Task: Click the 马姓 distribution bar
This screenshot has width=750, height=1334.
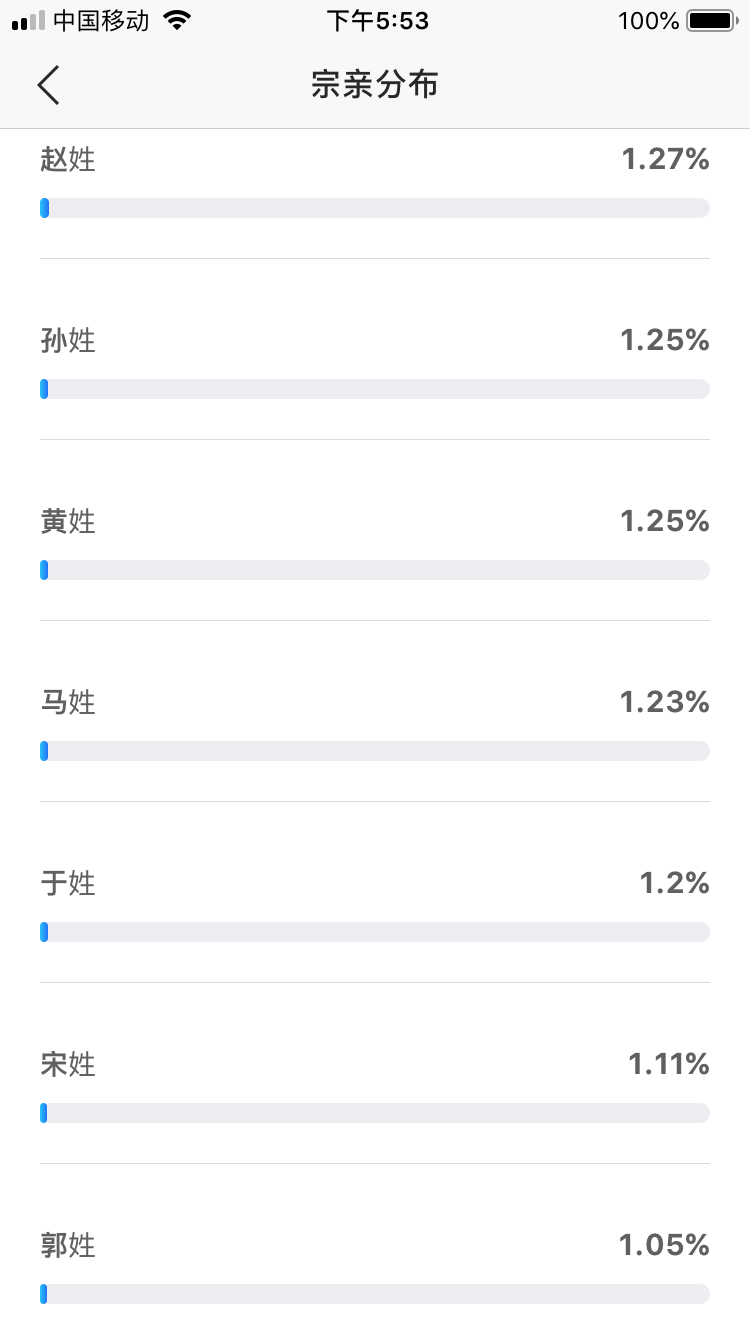Action: [375, 751]
